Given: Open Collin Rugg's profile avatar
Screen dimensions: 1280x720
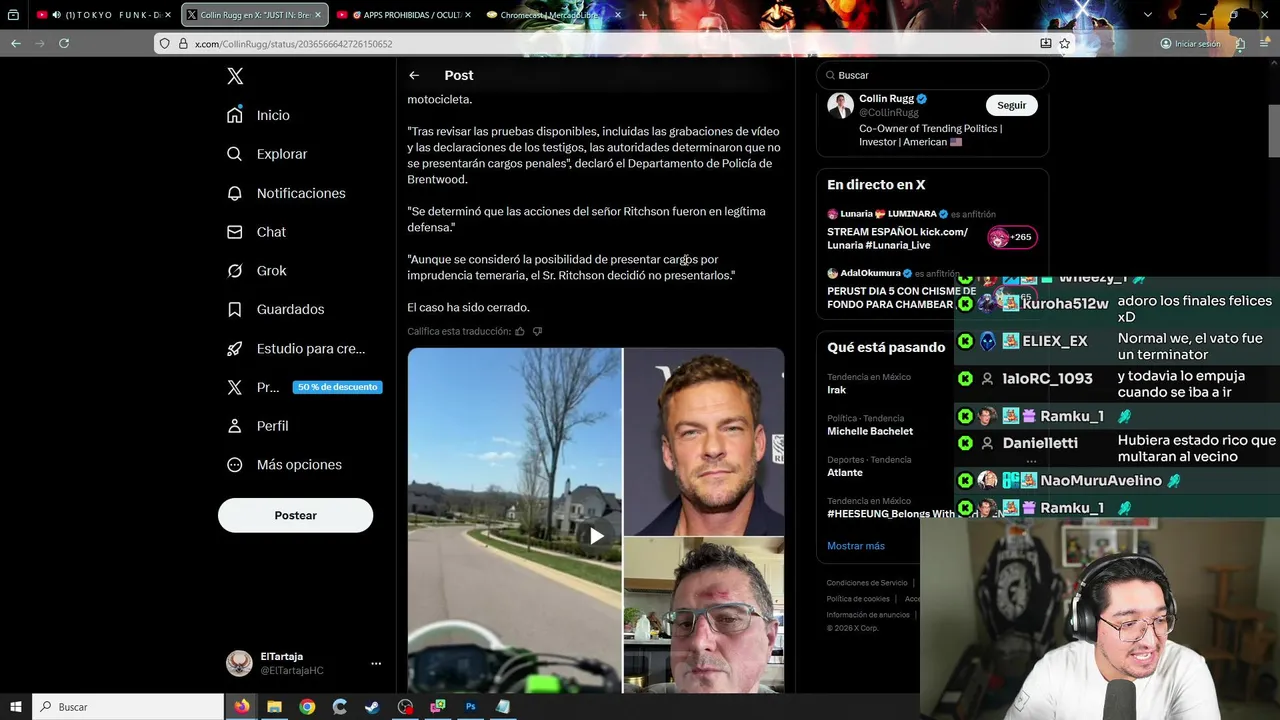Looking at the screenshot, I should pos(840,106).
